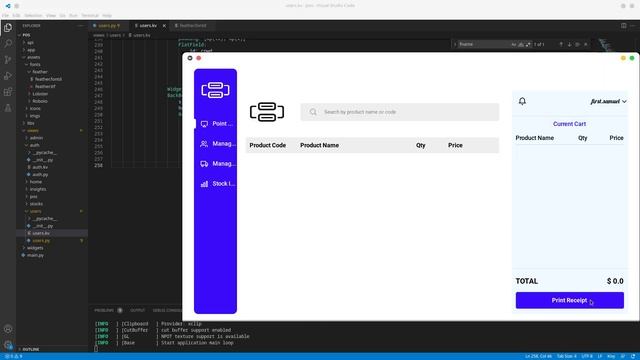Open VS Code Manage gear icon
The width and height of the screenshot is (640, 360).
point(8,345)
